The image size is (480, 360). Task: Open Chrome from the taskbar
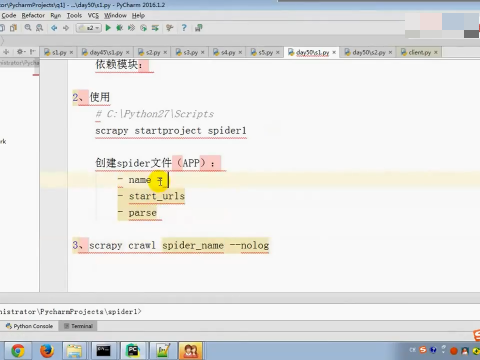18,351
